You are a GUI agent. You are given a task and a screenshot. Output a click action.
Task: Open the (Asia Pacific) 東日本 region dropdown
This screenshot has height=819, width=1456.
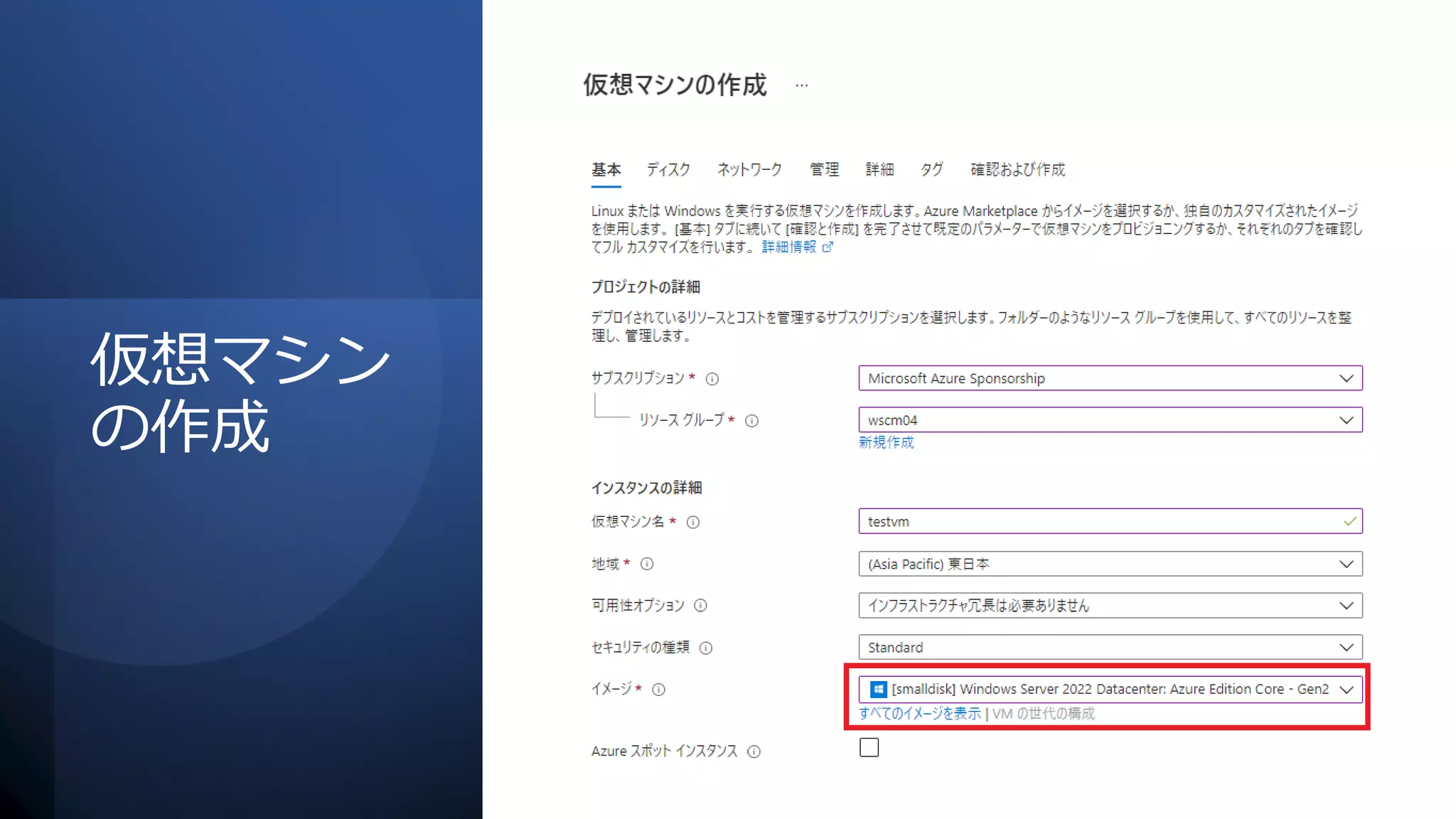click(1110, 564)
